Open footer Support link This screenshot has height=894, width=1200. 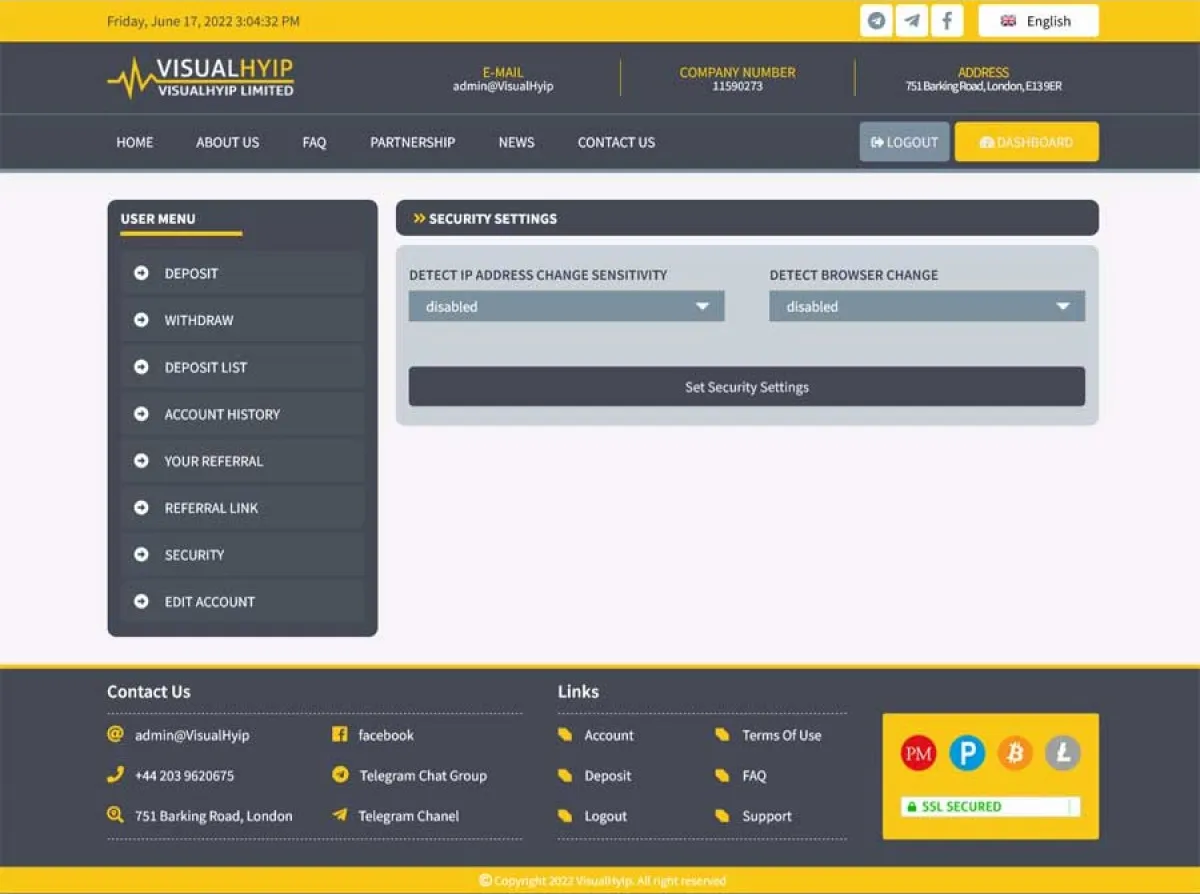click(767, 816)
